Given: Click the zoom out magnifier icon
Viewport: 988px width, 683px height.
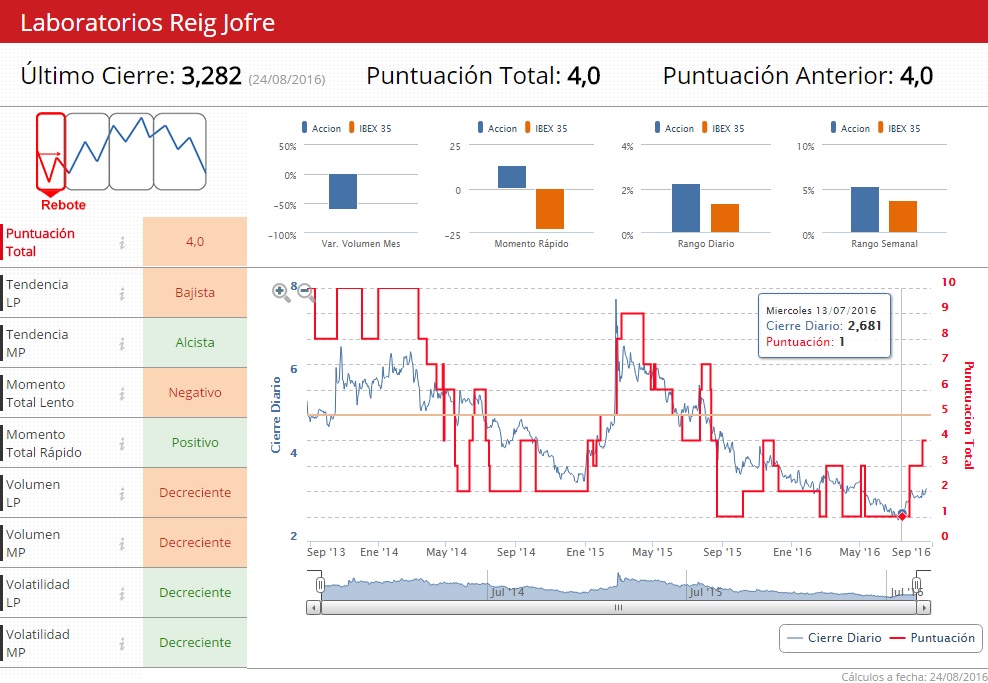Looking at the screenshot, I should tap(306, 292).
